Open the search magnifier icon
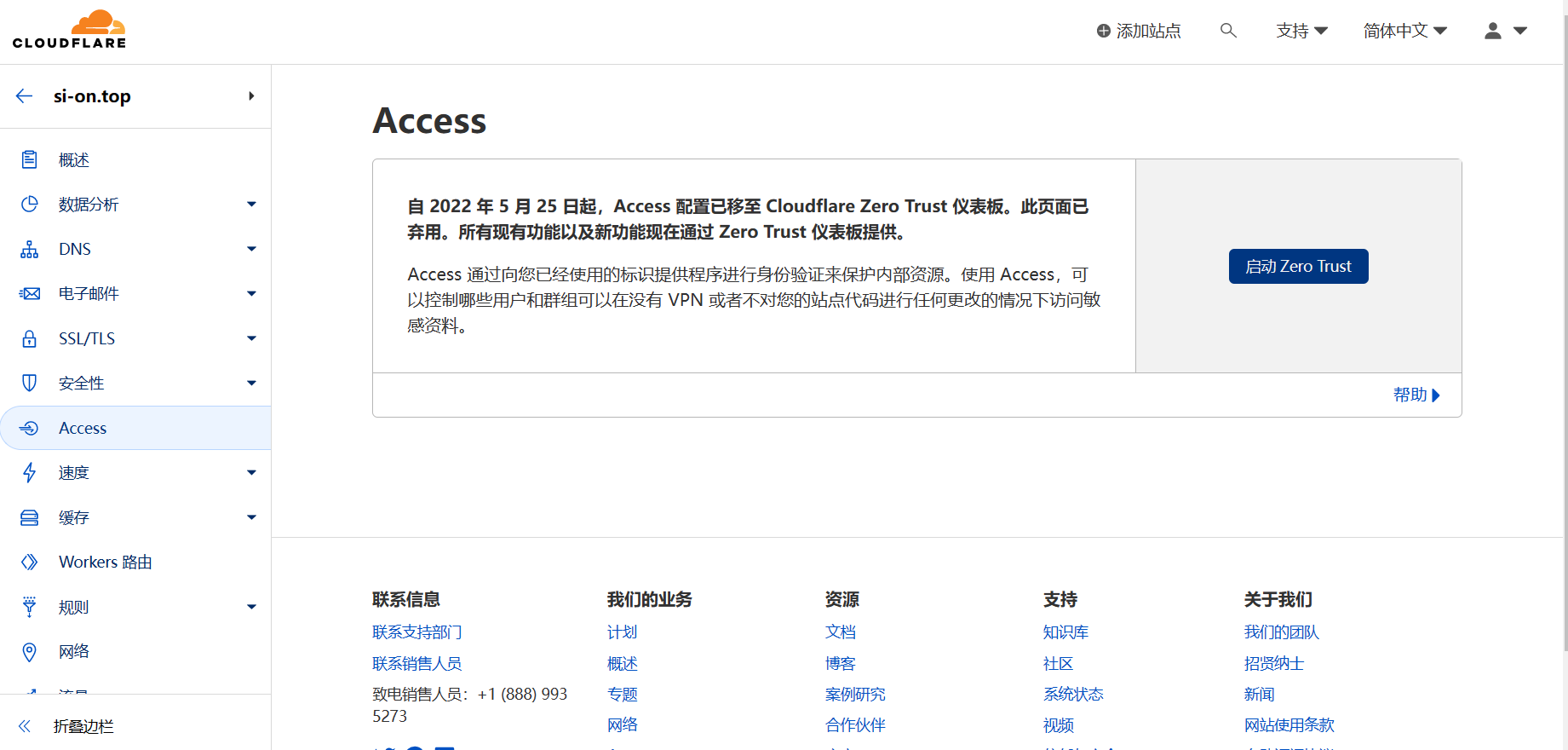Image resolution: width=1568 pixels, height=750 pixels. pyautogui.click(x=1228, y=31)
